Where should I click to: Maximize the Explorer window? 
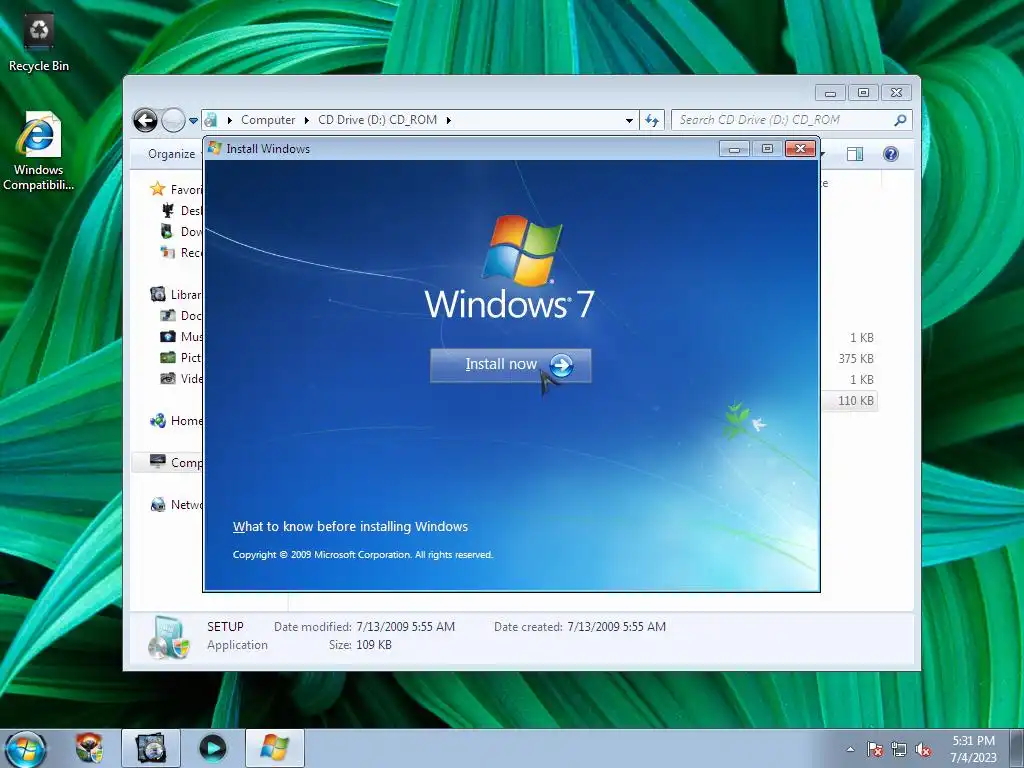click(863, 93)
